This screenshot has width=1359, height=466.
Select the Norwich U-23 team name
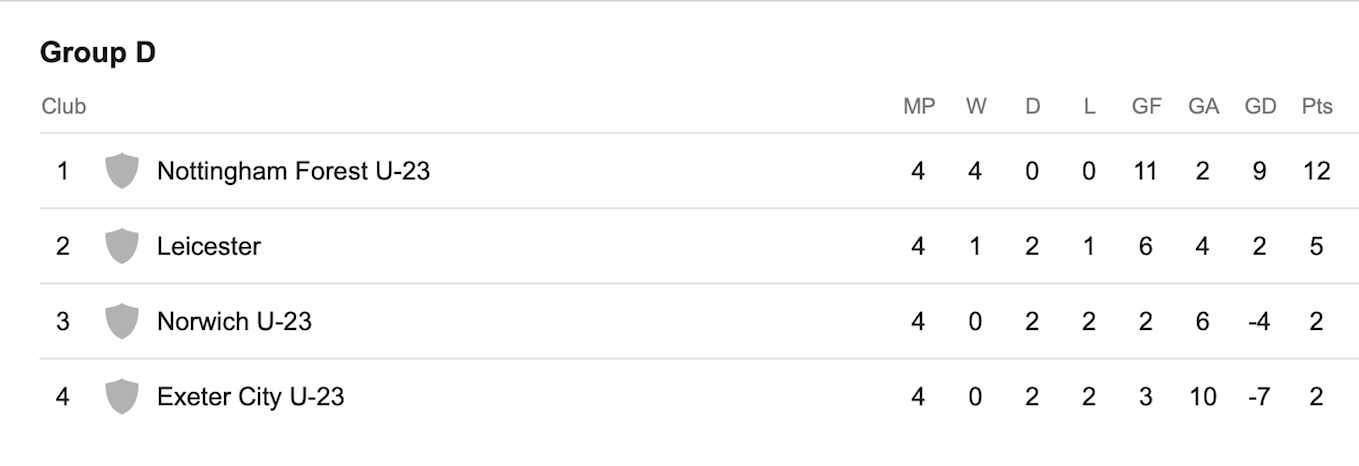point(234,321)
